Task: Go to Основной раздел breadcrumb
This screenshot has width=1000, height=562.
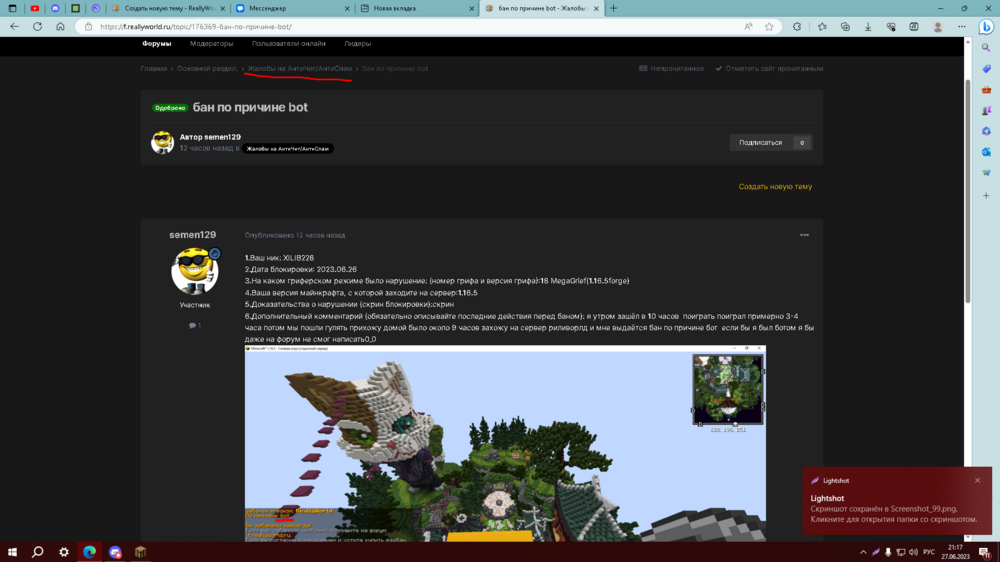Action: point(207,68)
